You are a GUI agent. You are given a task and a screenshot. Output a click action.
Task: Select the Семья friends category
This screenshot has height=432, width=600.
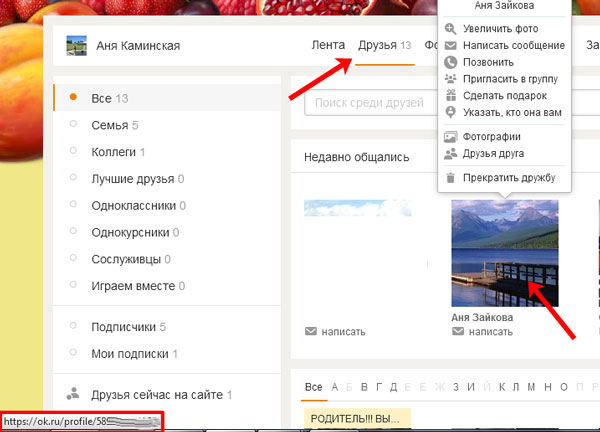(x=108, y=125)
